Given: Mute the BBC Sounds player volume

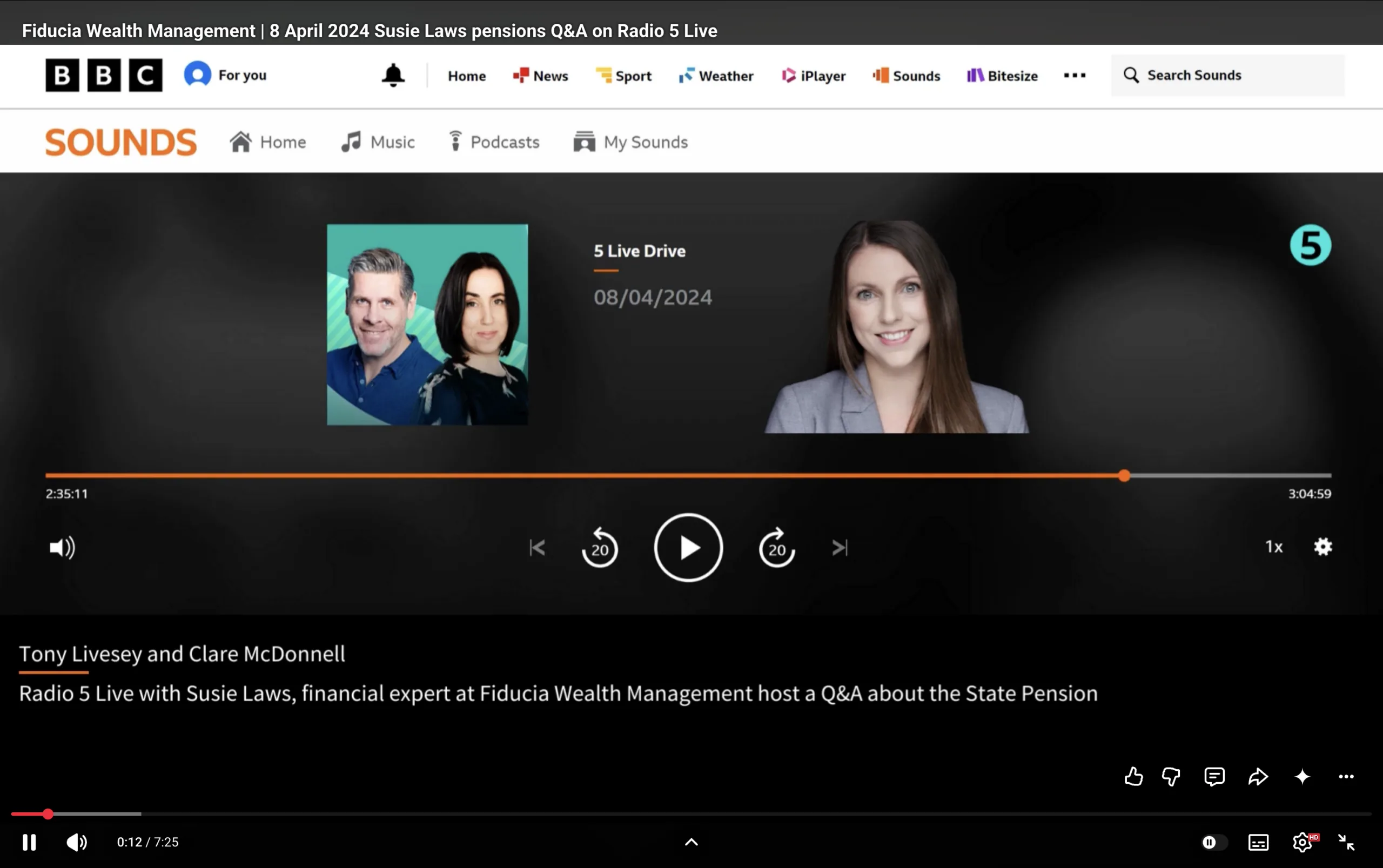Looking at the screenshot, I should [62, 548].
